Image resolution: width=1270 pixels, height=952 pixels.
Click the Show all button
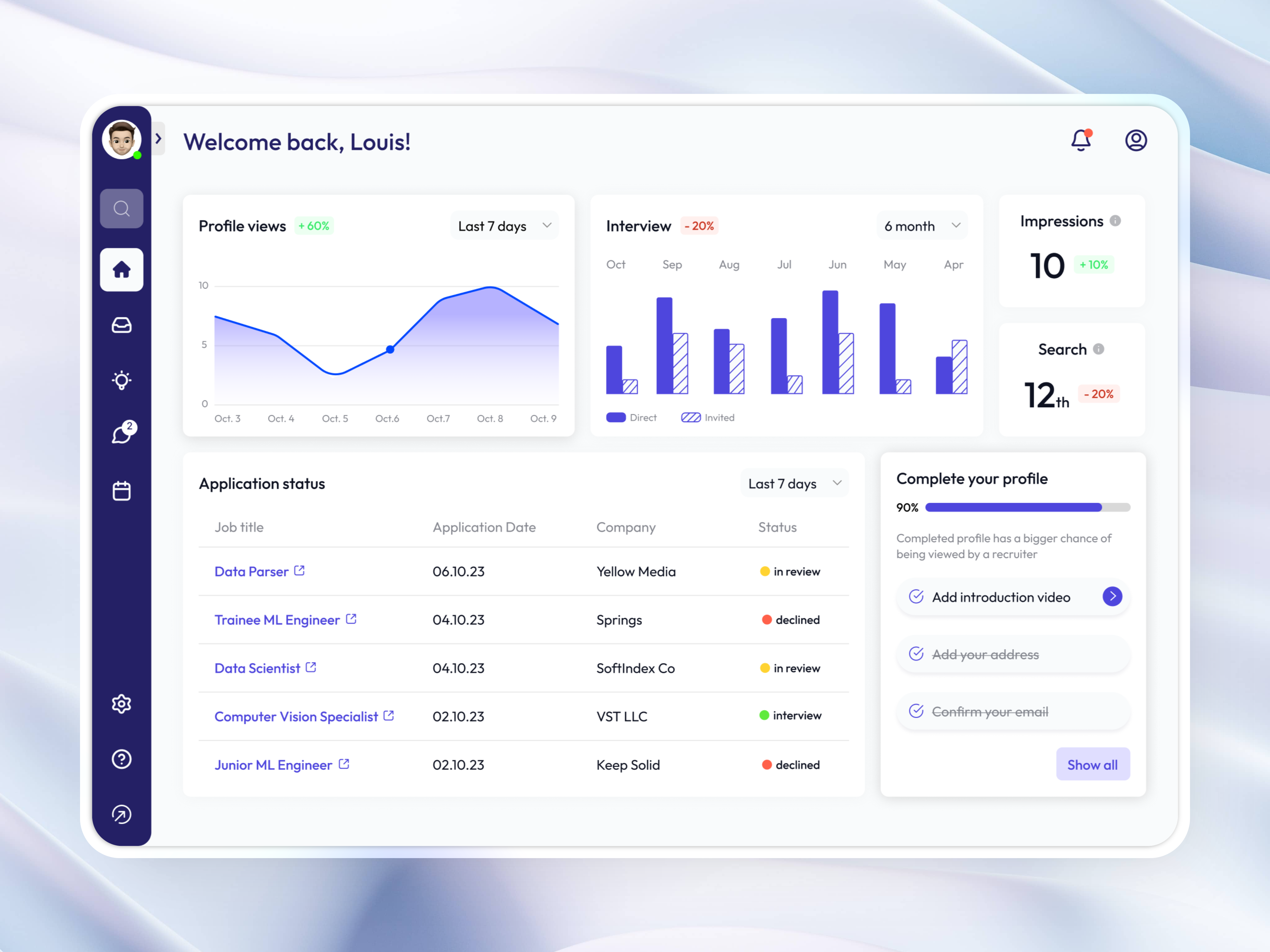(1092, 764)
